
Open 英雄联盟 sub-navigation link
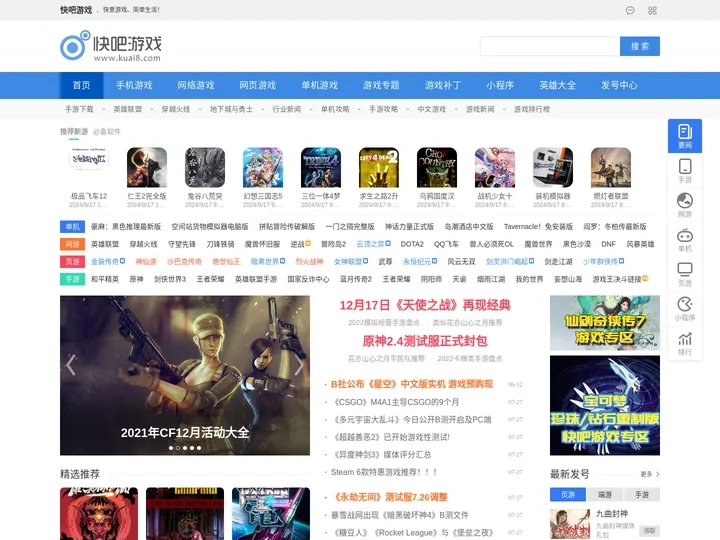[x=128, y=109]
